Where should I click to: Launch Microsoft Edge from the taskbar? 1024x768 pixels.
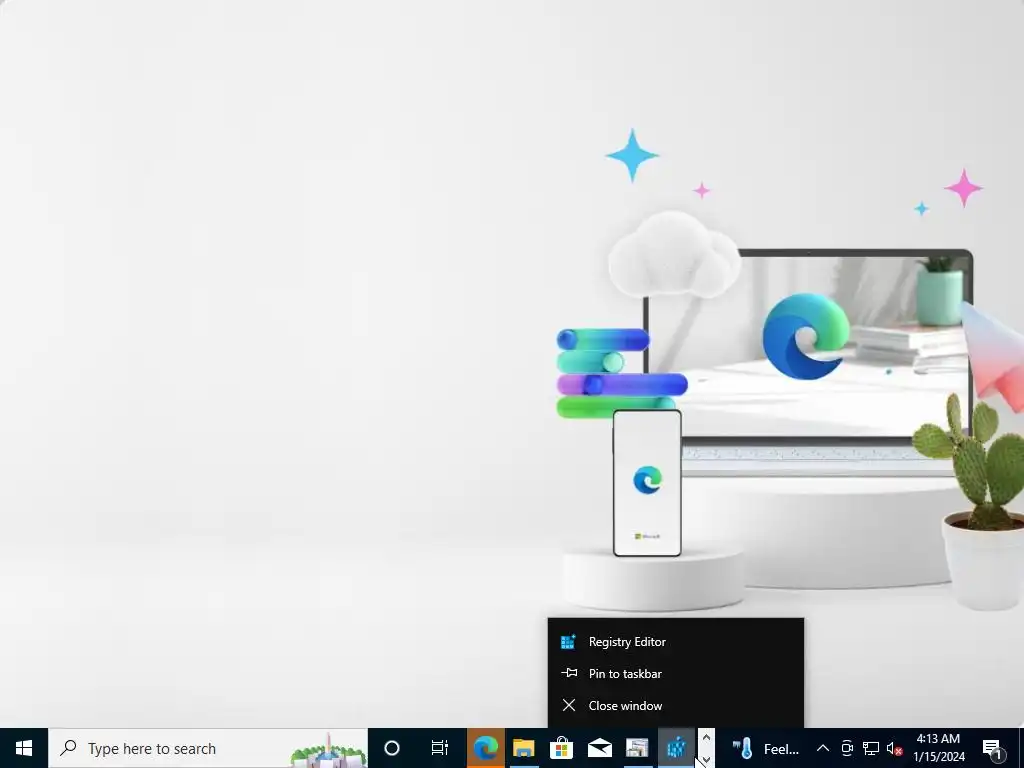(485, 748)
